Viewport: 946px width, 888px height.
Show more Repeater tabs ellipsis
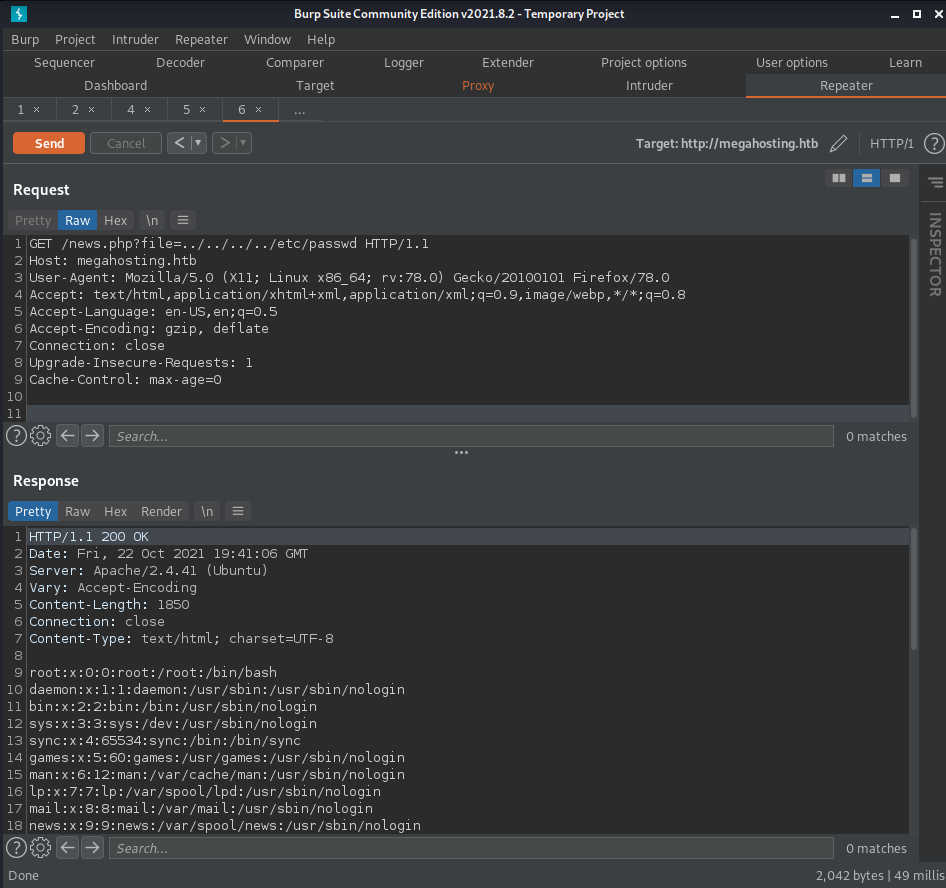pyautogui.click(x=300, y=110)
